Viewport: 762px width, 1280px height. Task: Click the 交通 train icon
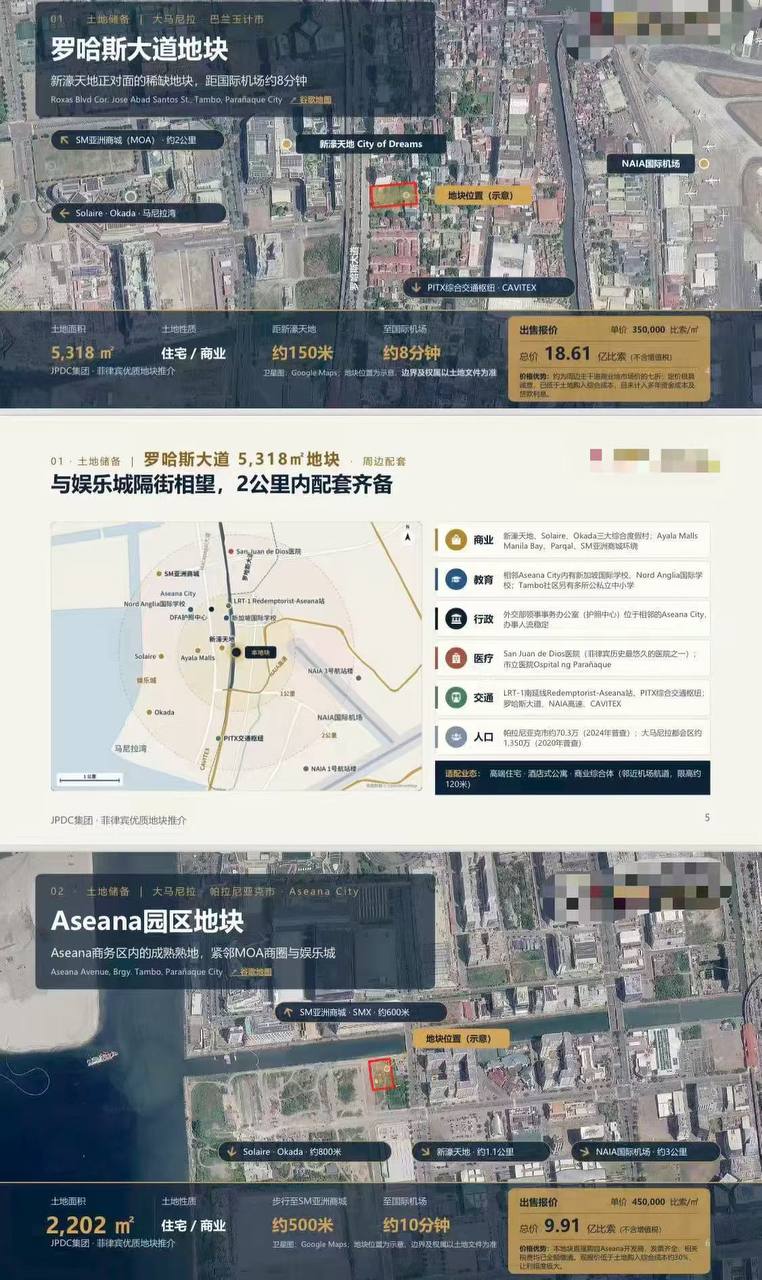click(x=455, y=697)
